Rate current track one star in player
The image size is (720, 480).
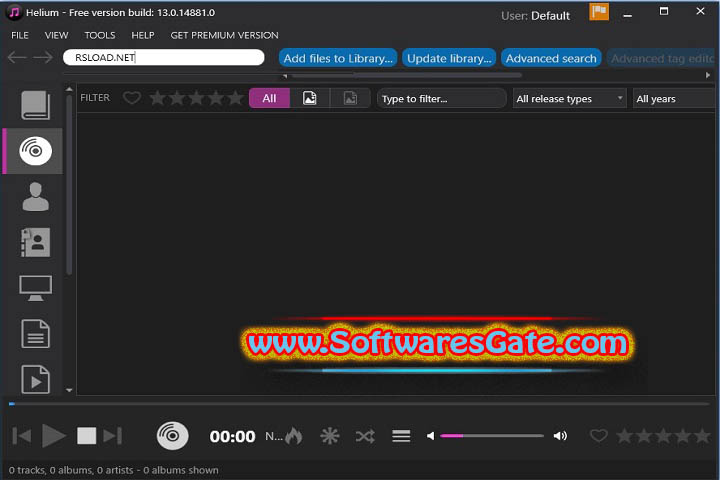point(624,435)
